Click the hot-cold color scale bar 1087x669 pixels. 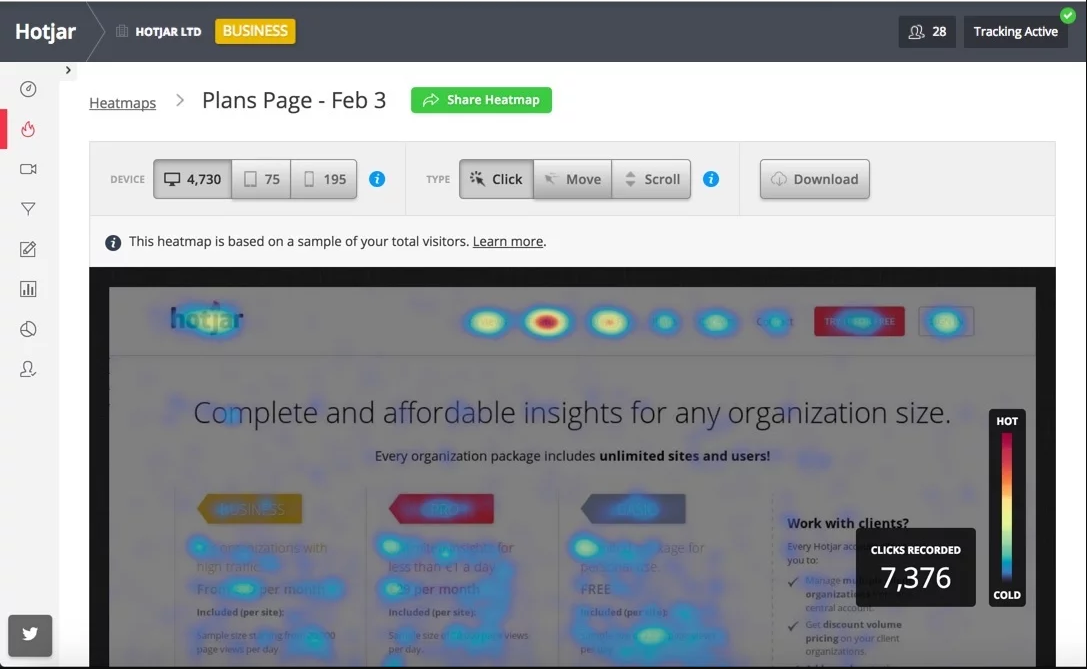[x=1007, y=508]
